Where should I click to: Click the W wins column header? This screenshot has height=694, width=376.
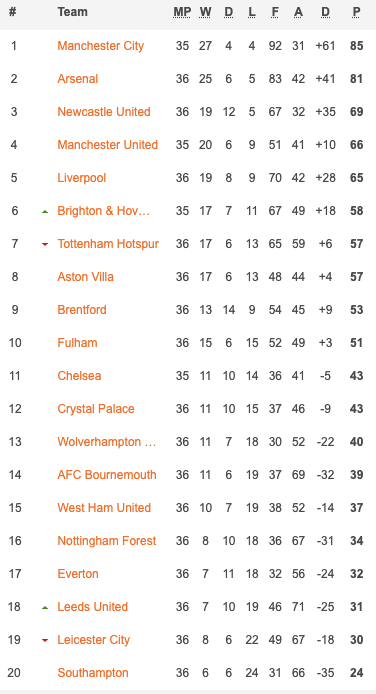pyautogui.click(x=205, y=12)
